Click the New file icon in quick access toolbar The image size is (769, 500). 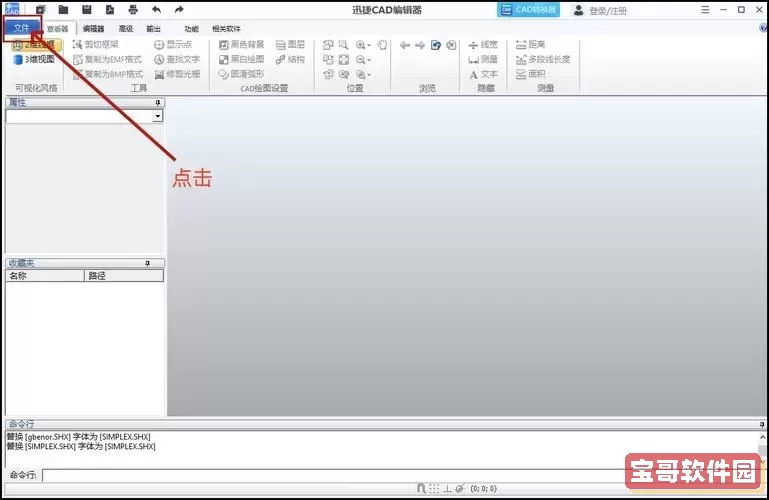pos(40,9)
